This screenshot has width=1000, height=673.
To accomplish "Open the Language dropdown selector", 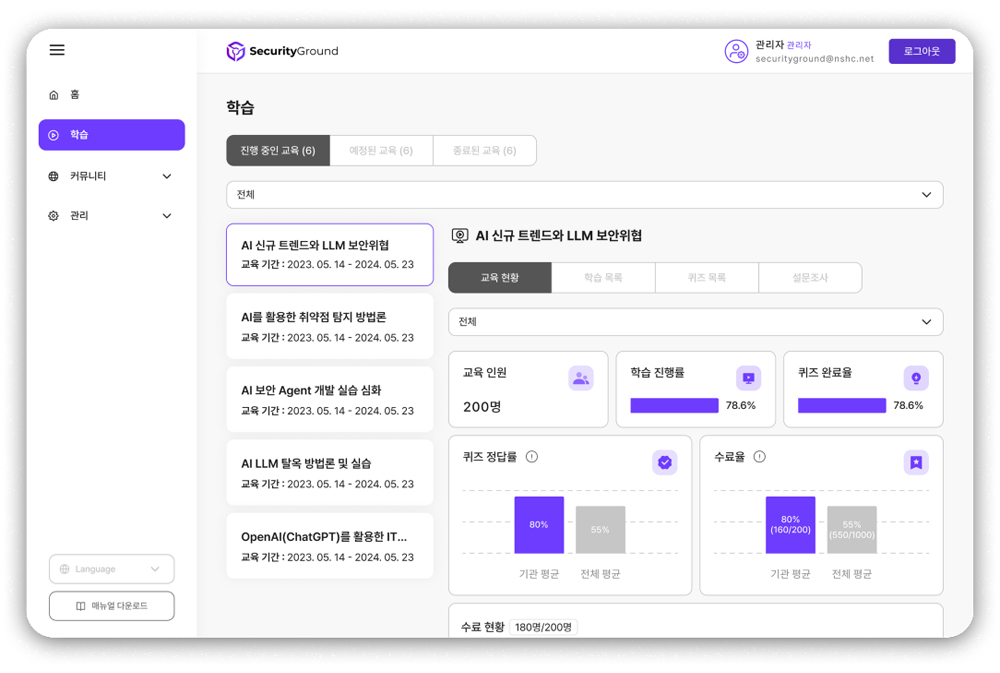I will 111,569.
